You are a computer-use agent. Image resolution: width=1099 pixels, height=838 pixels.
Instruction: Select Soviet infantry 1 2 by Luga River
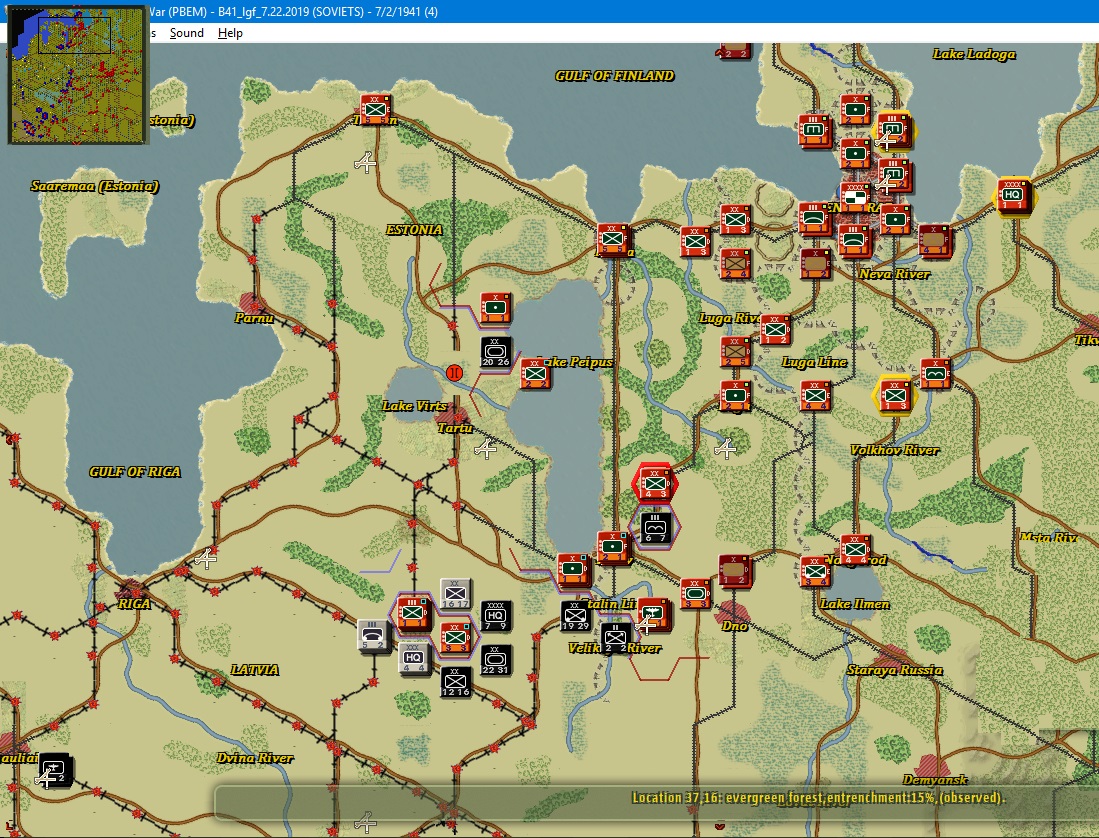(775, 330)
